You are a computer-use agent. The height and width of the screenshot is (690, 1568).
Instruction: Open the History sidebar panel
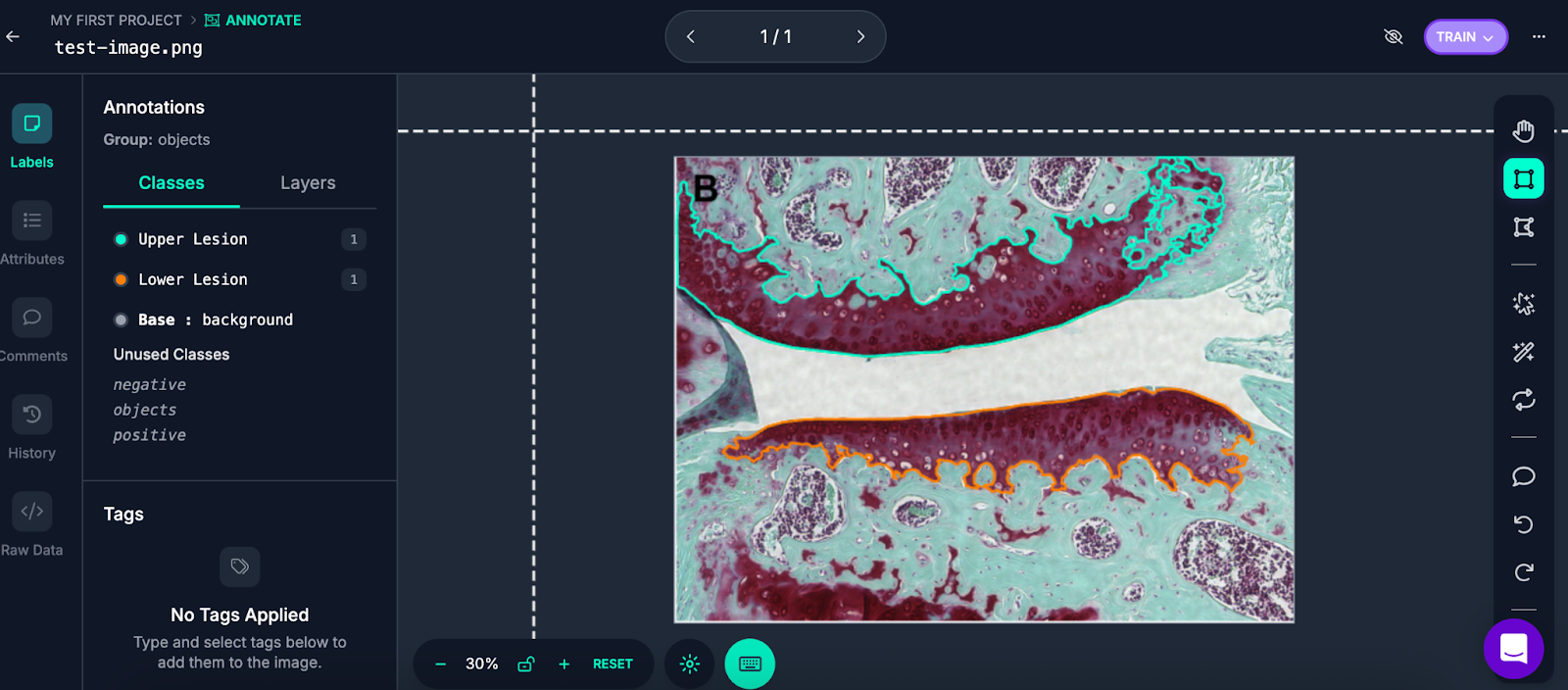point(31,427)
